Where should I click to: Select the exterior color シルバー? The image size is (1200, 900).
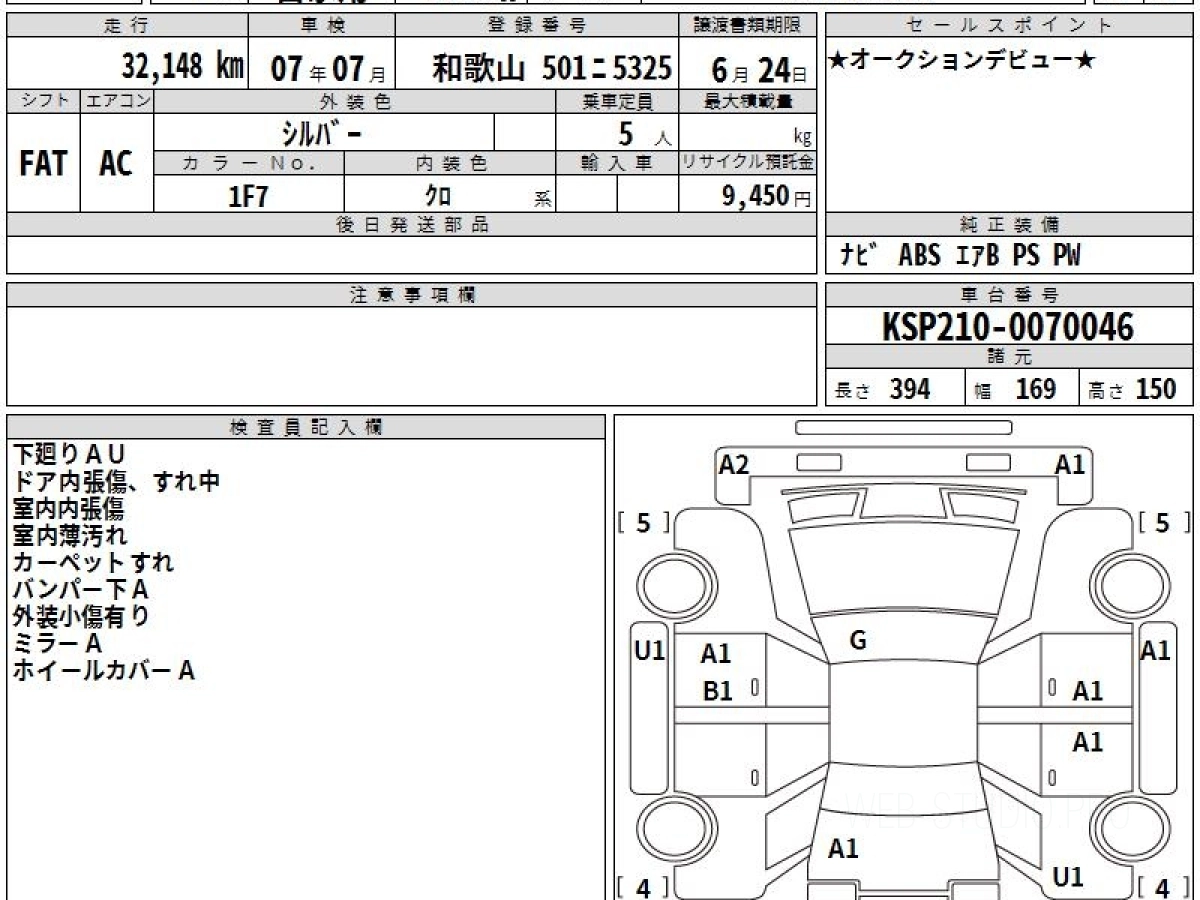click(x=323, y=132)
